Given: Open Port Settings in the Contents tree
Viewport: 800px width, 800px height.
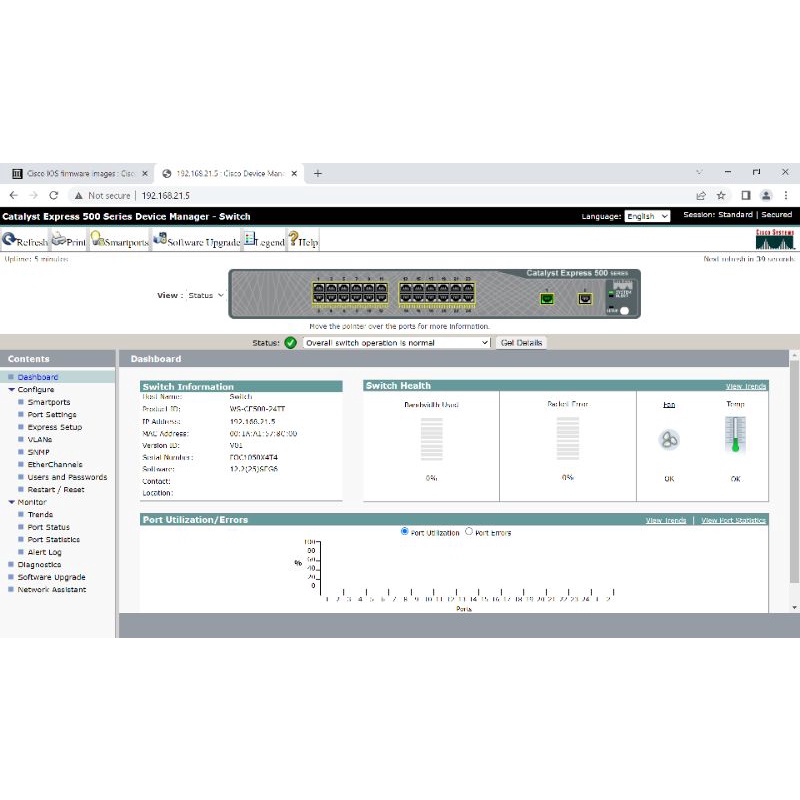Looking at the screenshot, I should pyautogui.click(x=52, y=415).
